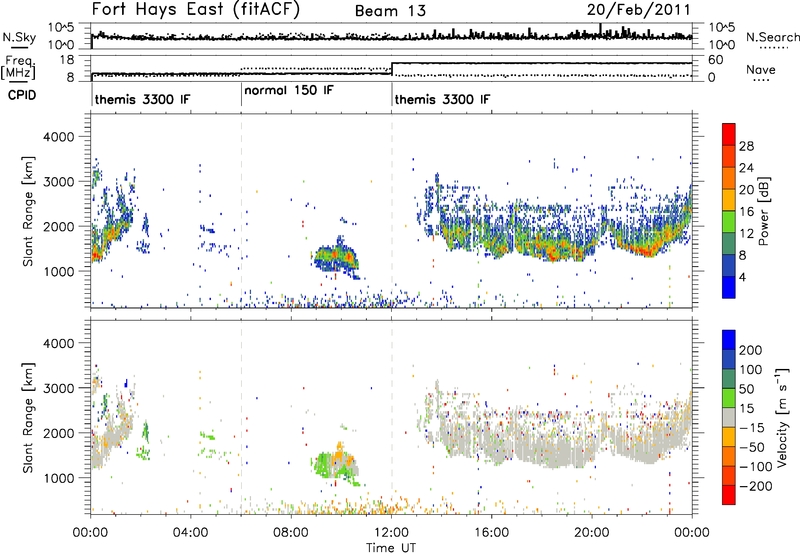Pick the bright blue Power segment below 4
The height and width of the screenshot is (554, 800).
click(x=729, y=287)
